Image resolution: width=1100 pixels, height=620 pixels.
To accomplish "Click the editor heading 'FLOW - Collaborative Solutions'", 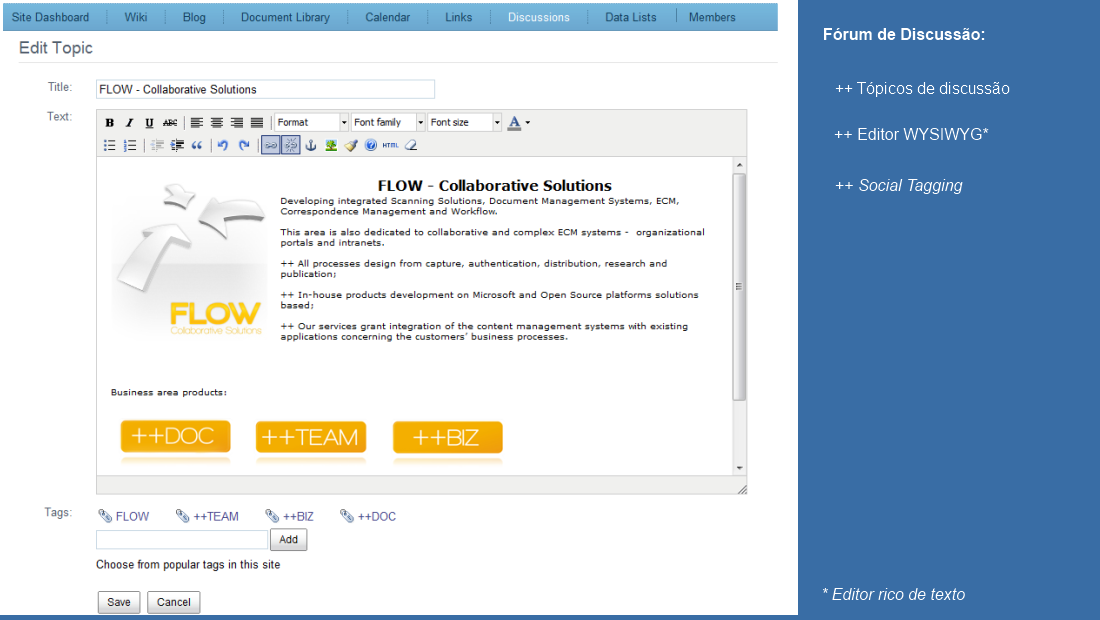I will pyautogui.click(x=495, y=186).
